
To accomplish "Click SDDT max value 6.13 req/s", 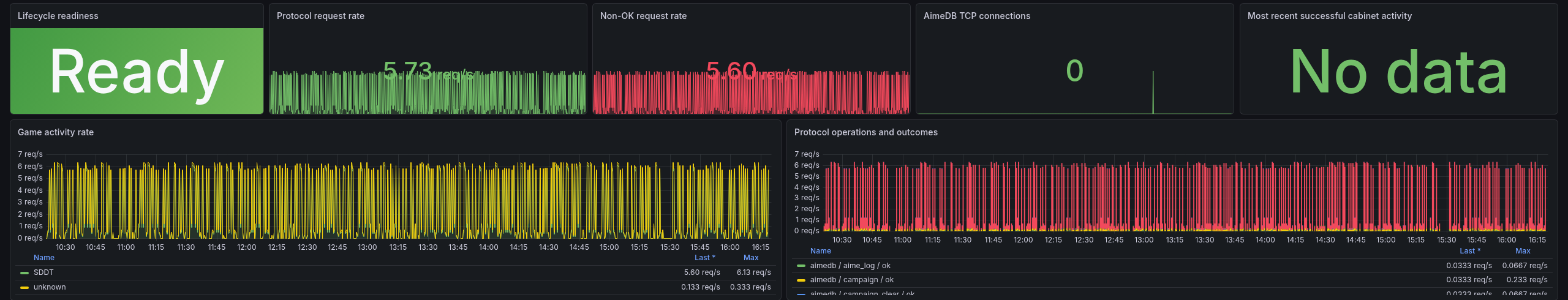I will point(754,272).
